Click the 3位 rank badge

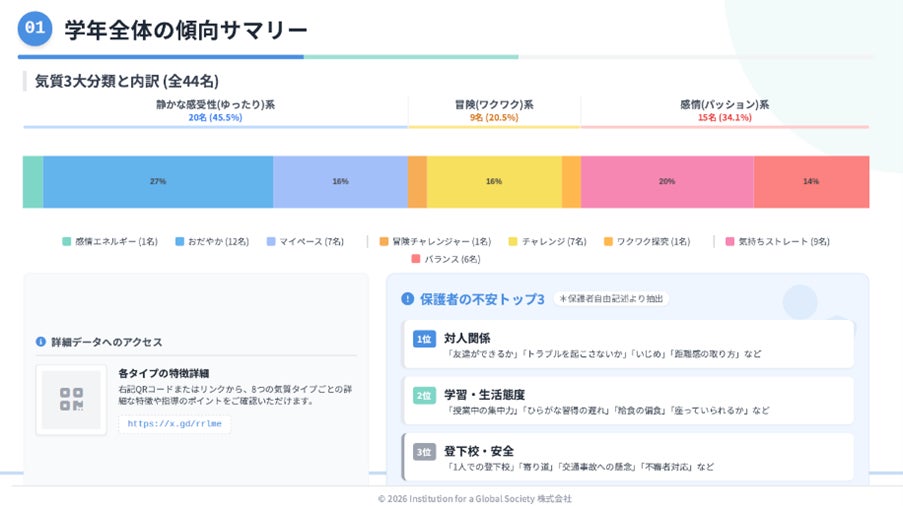tap(424, 452)
